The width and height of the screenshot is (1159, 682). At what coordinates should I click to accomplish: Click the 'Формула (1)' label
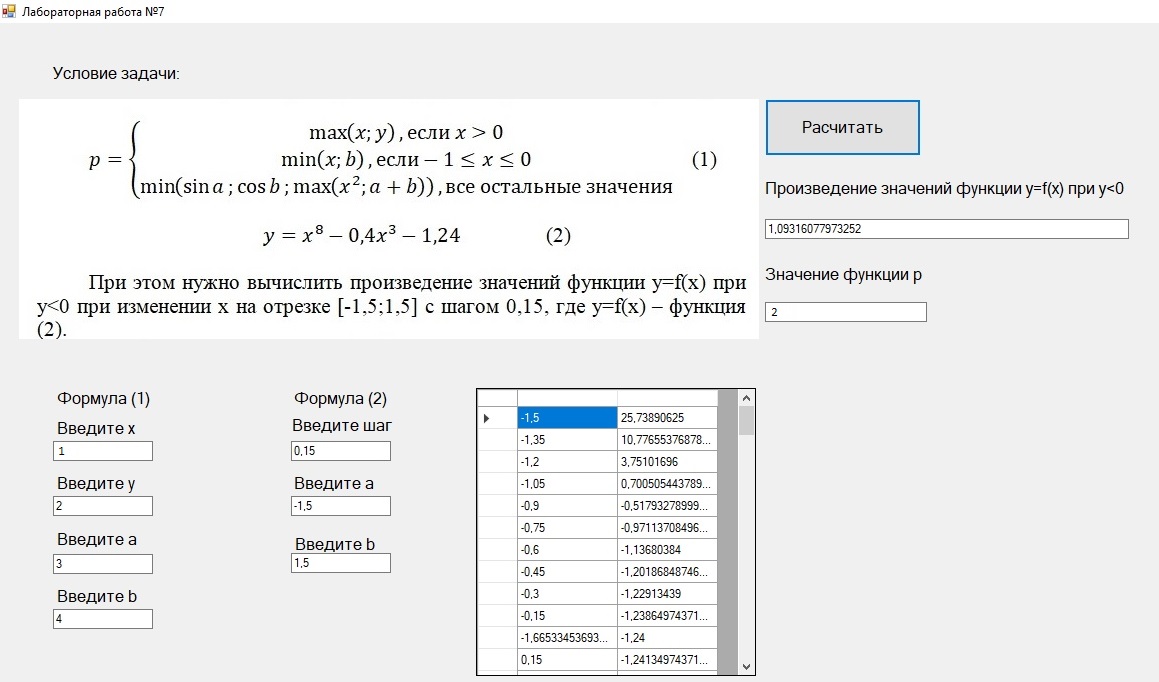coord(103,399)
